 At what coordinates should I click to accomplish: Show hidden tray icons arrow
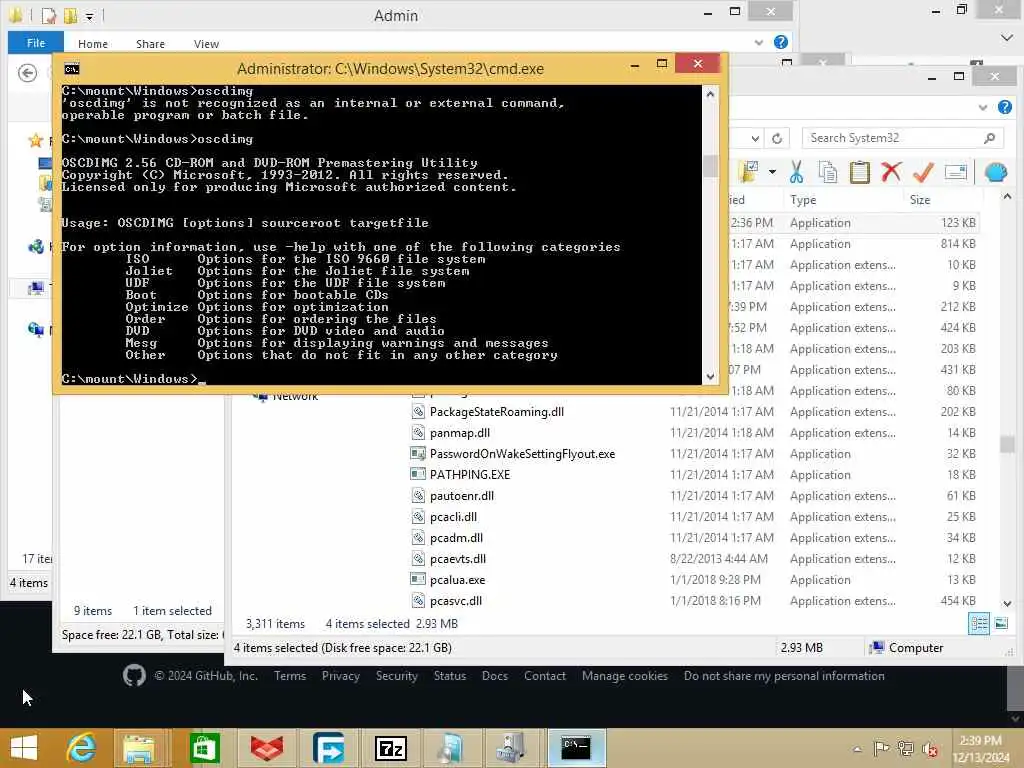point(857,749)
